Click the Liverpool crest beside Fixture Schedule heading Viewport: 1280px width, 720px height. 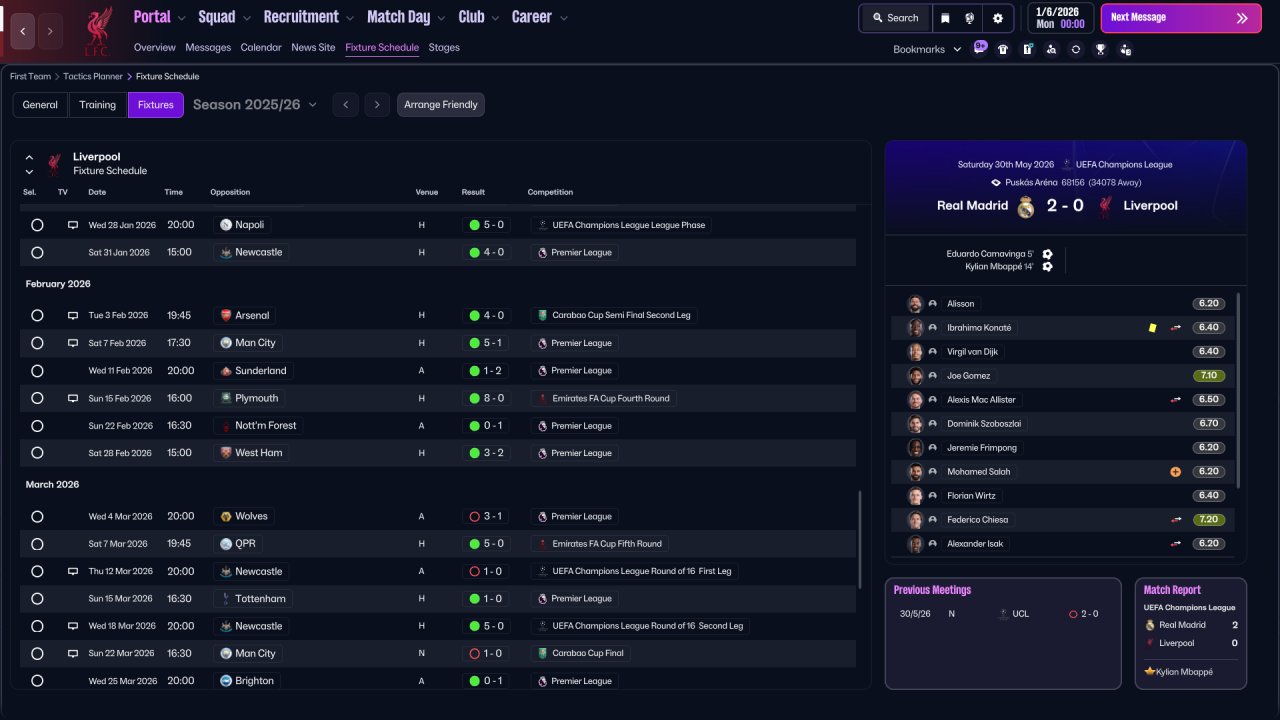[54, 164]
